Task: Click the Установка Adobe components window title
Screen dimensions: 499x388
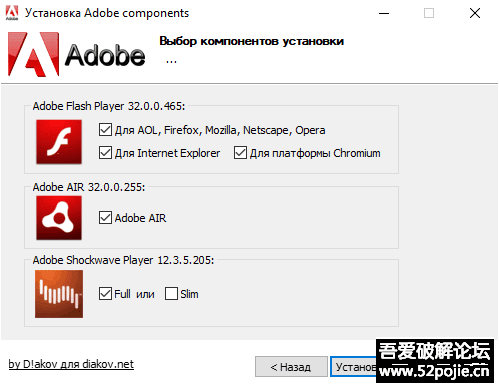Action: point(107,13)
